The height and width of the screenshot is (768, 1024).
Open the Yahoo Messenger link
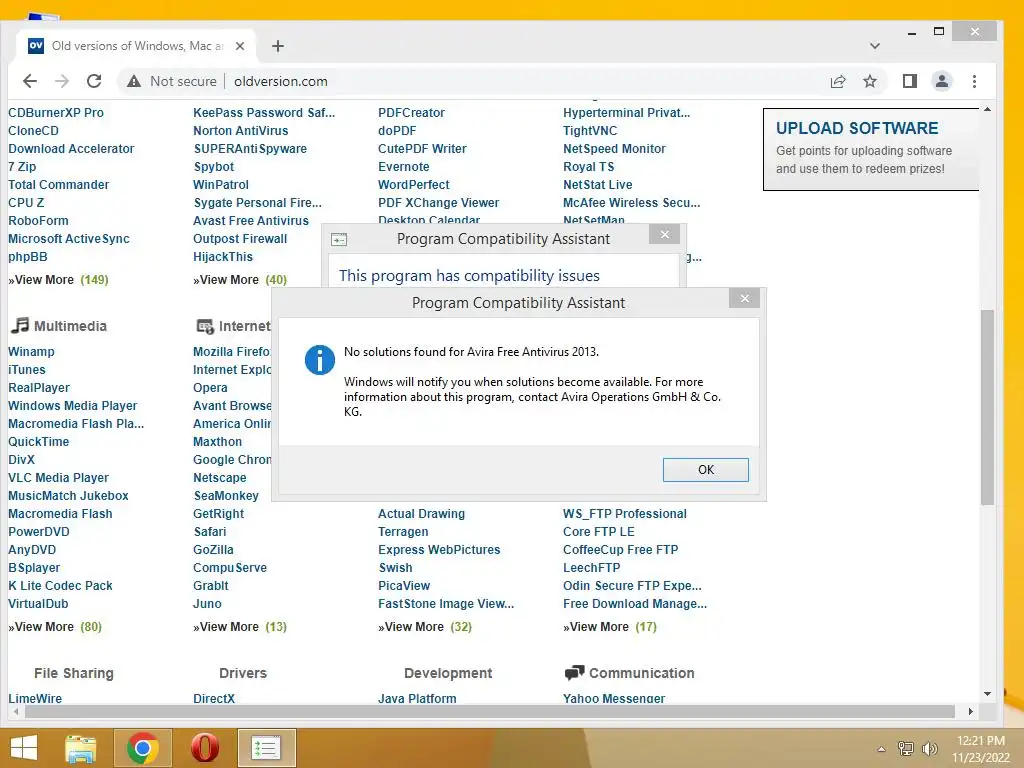[614, 698]
